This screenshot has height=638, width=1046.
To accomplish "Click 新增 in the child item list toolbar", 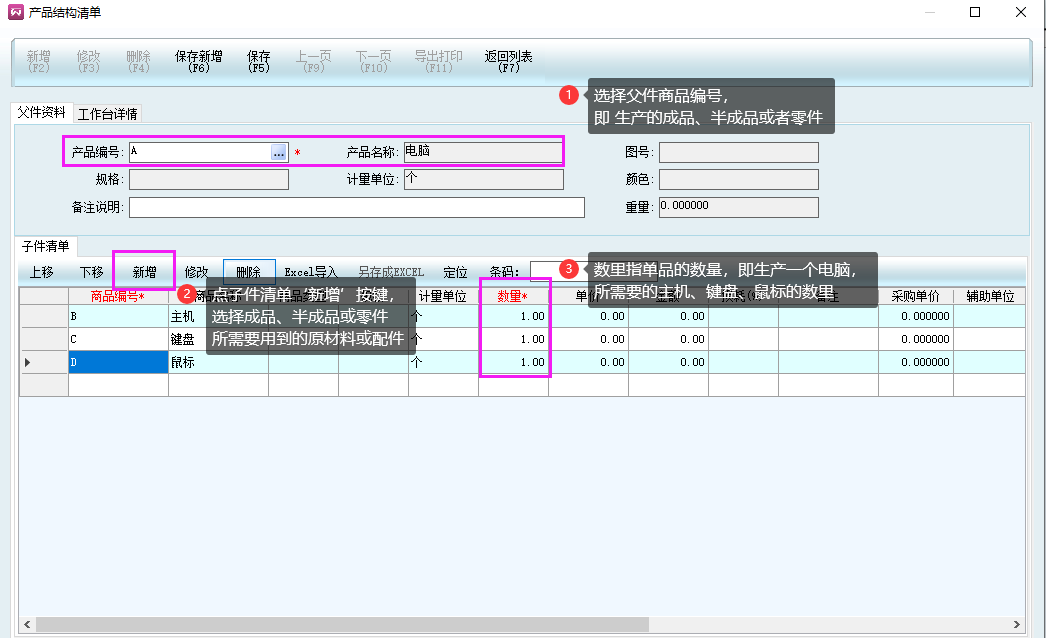I will [x=144, y=272].
